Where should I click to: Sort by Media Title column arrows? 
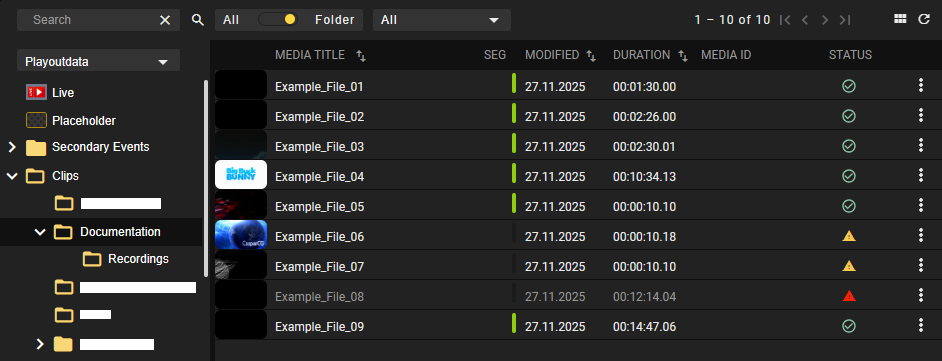click(x=361, y=56)
